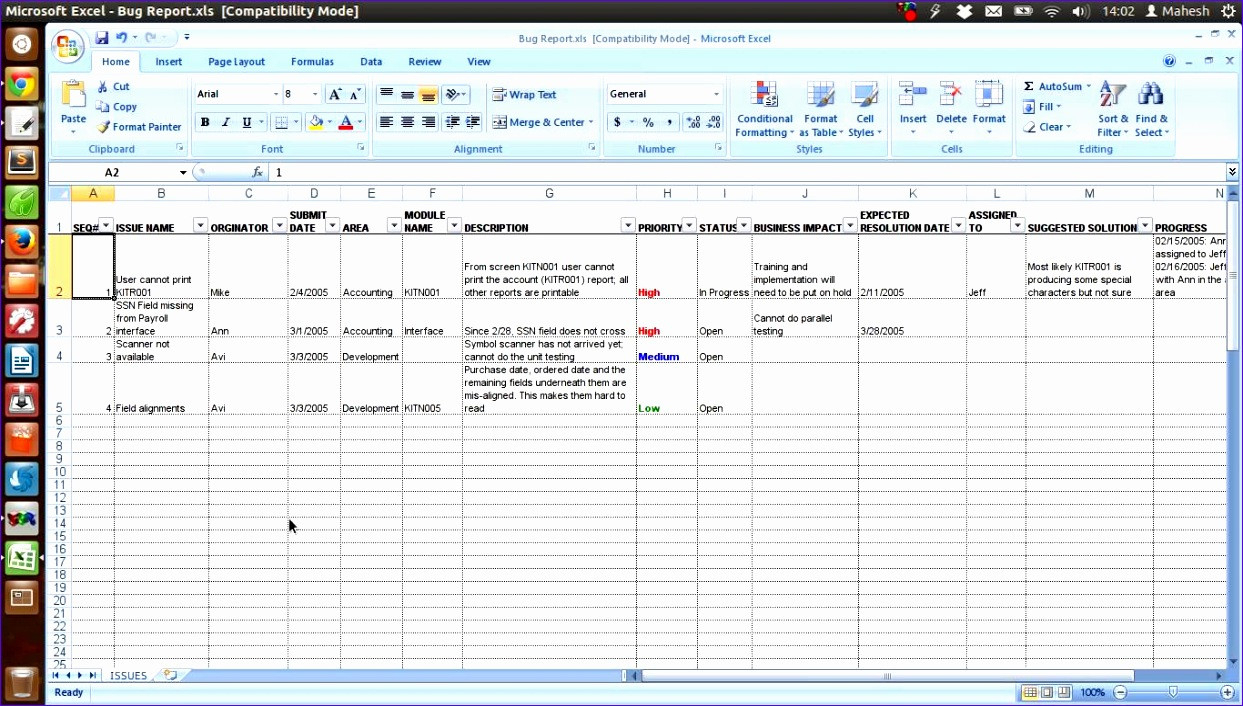The height and width of the screenshot is (706, 1243).
Task: Click the Paste icon in Clipboard group
Action: 73,96
